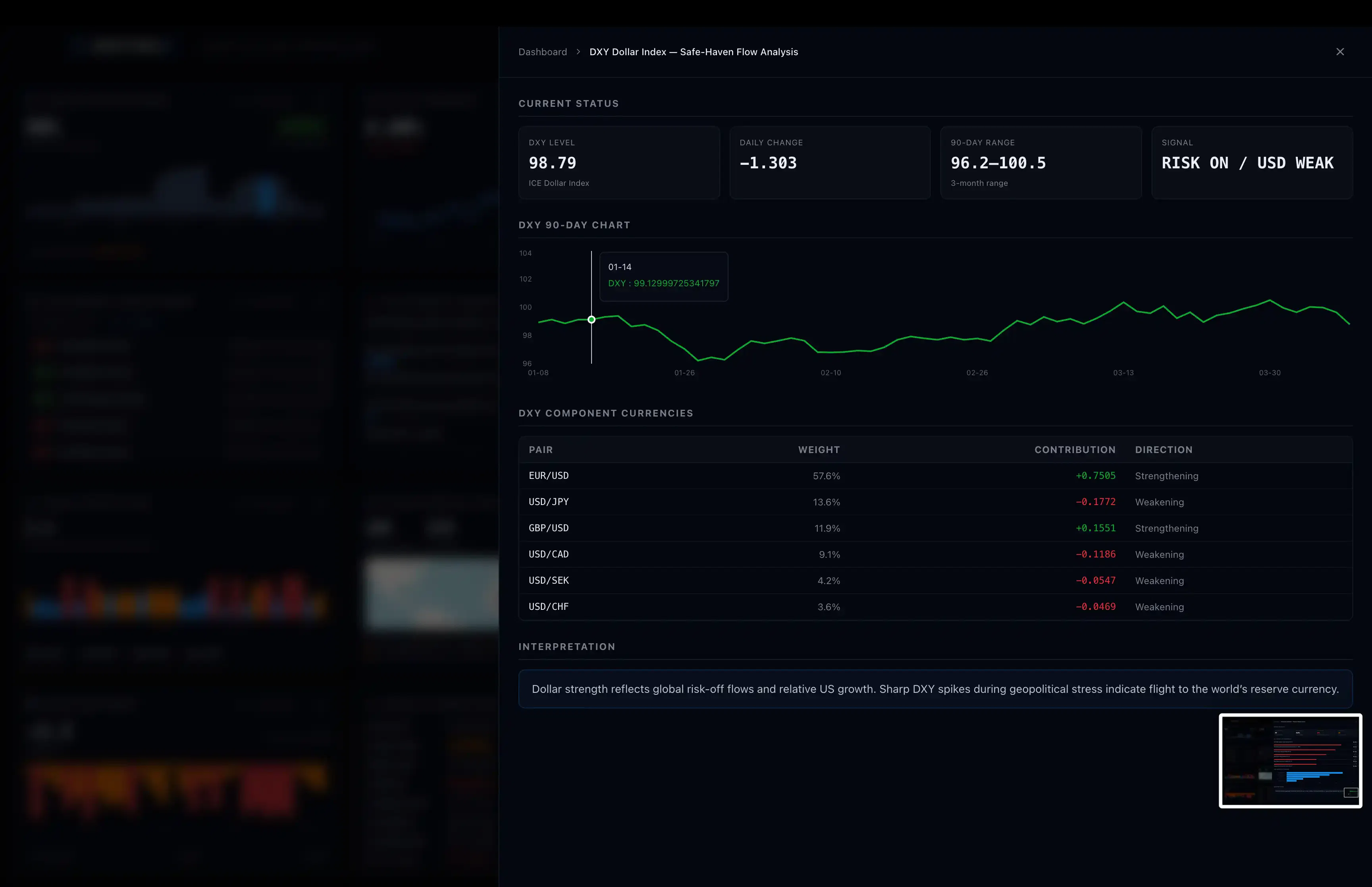The height and width of the screenshot is (887, 1372).
Task: Click the 11.9% weight for GBP/USD
Action: click(827, 528)
